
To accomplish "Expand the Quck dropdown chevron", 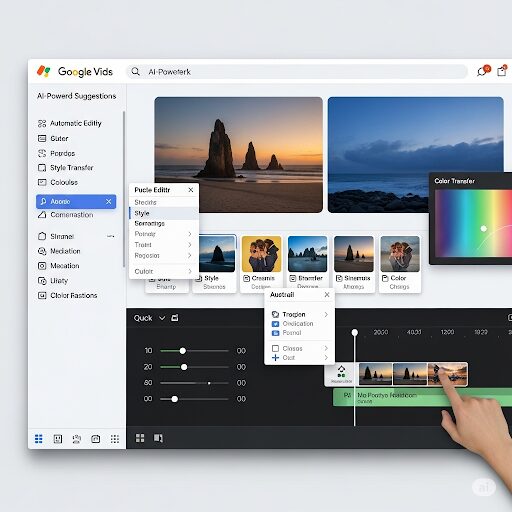I will coord(162,318).
